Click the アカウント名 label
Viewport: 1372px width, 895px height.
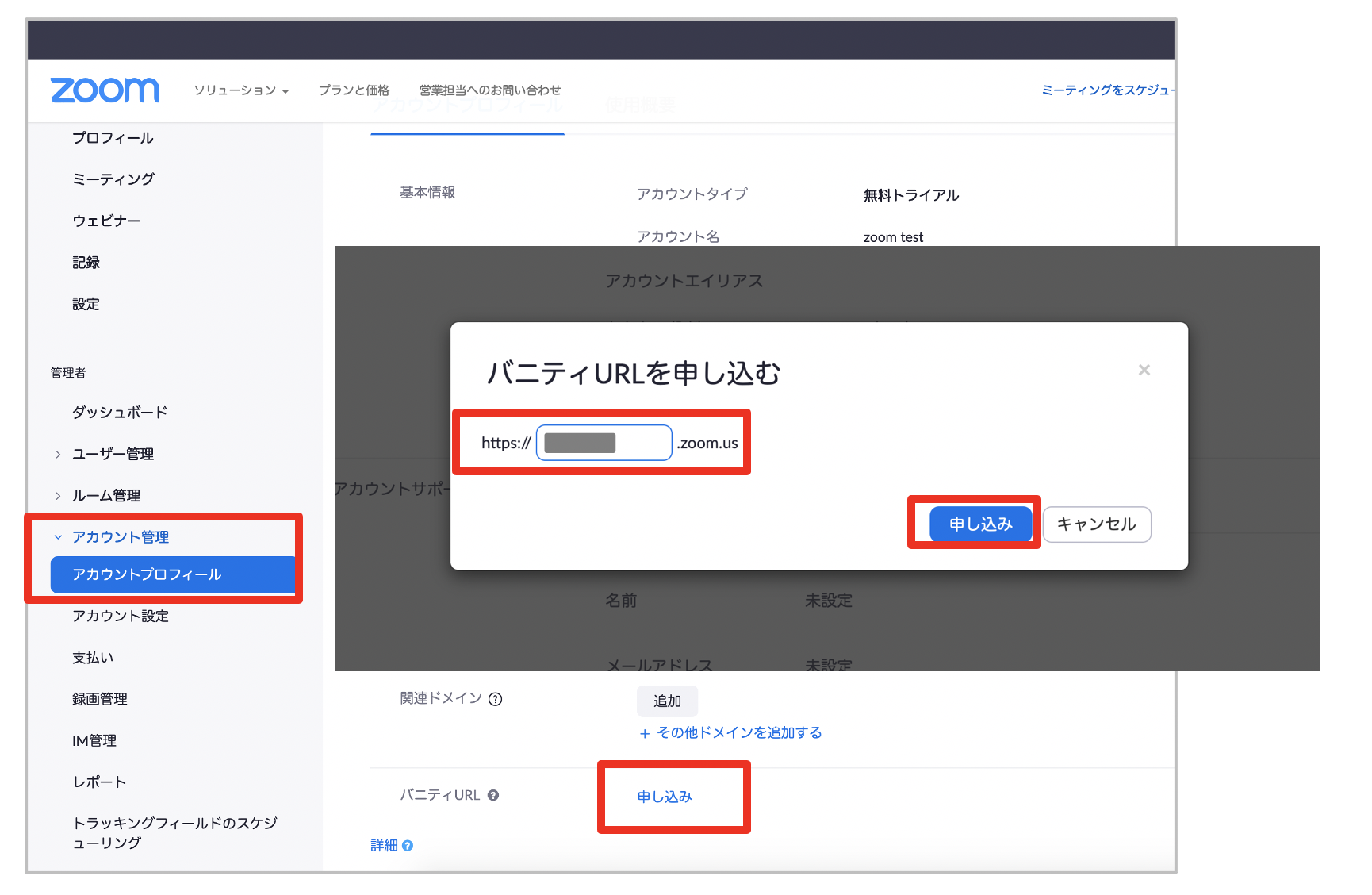point(678,236)
